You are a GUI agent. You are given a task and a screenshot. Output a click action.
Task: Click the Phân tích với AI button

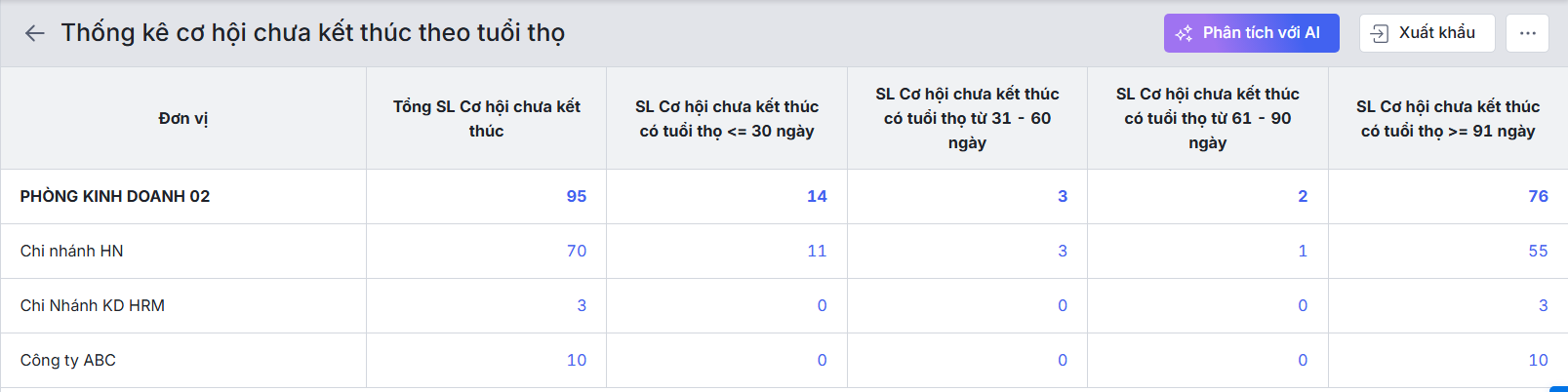1251,33
